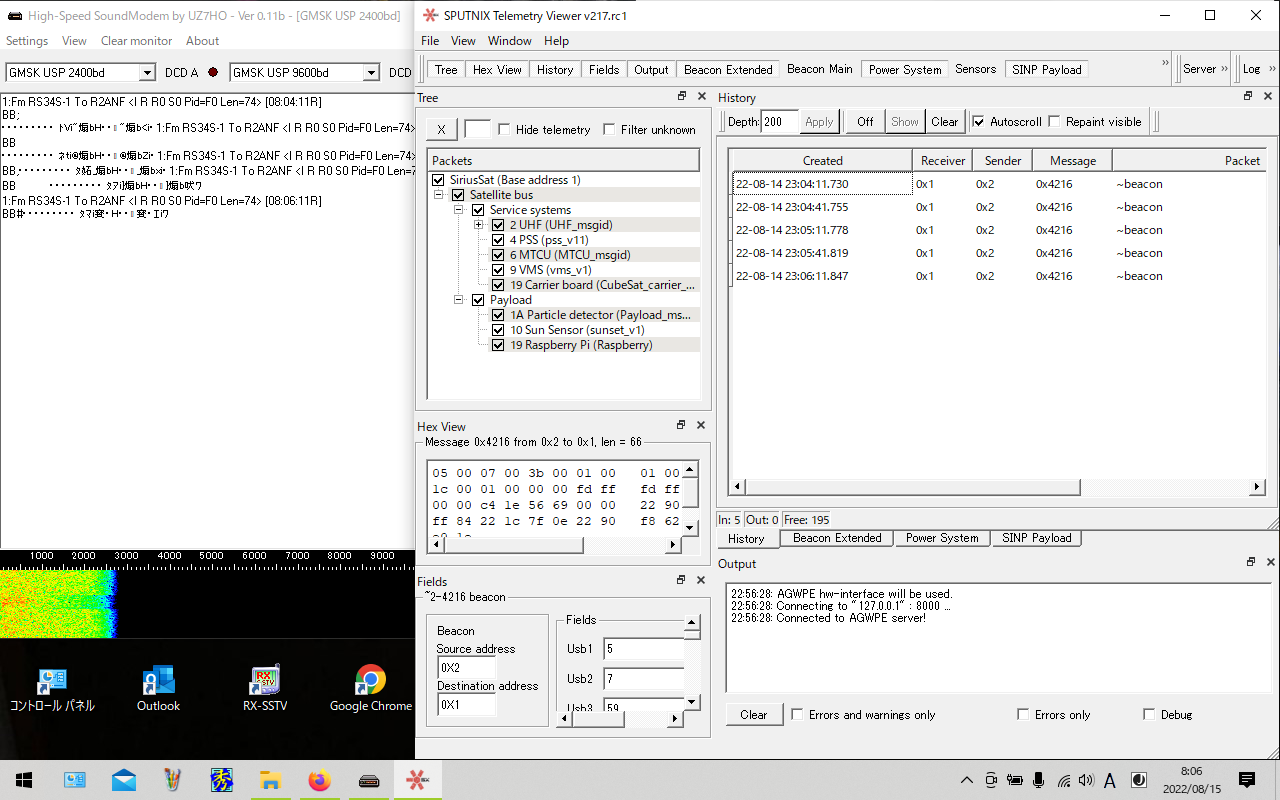Open the コントロール パネル desktop icon

pos(52,689)
